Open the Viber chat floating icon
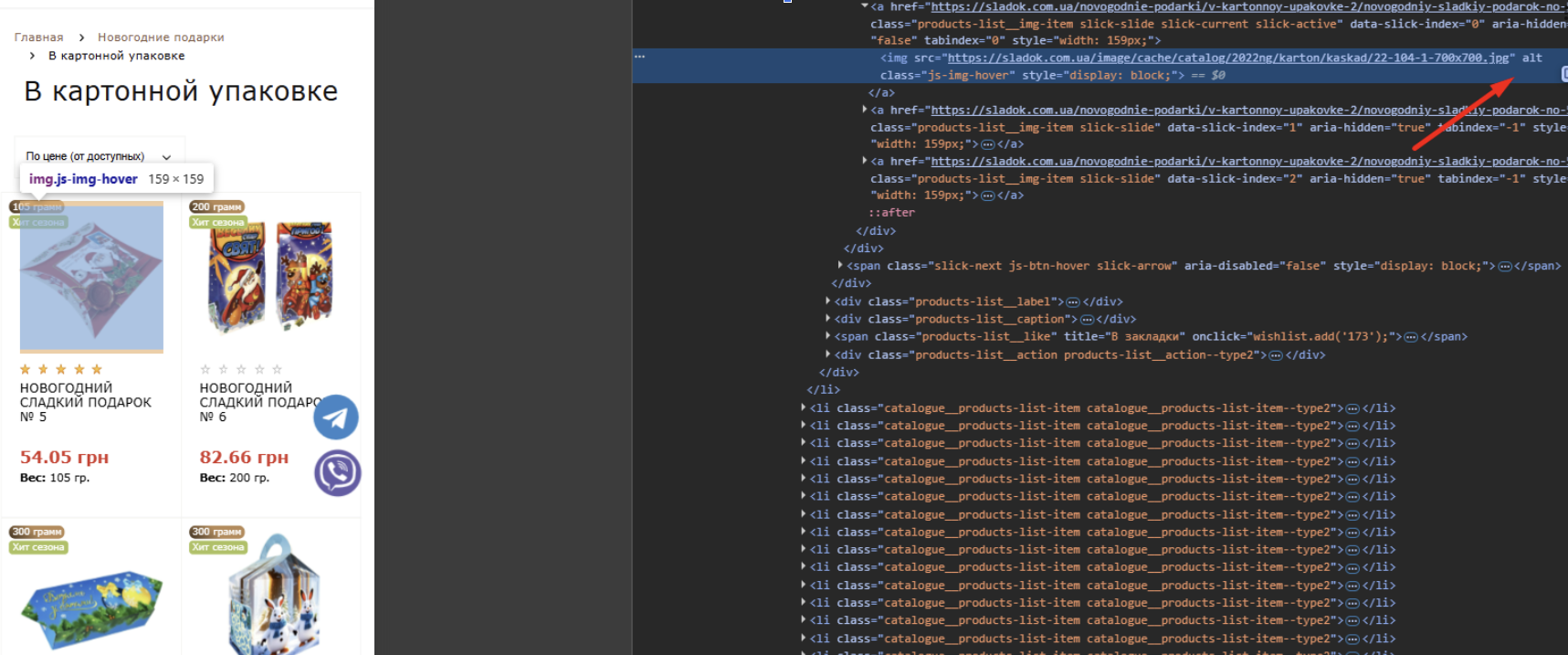1568x655 pixels. pos(338,473)
